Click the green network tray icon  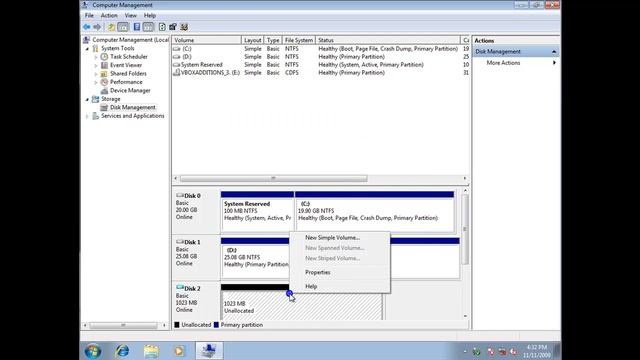(x=476, y=351)
